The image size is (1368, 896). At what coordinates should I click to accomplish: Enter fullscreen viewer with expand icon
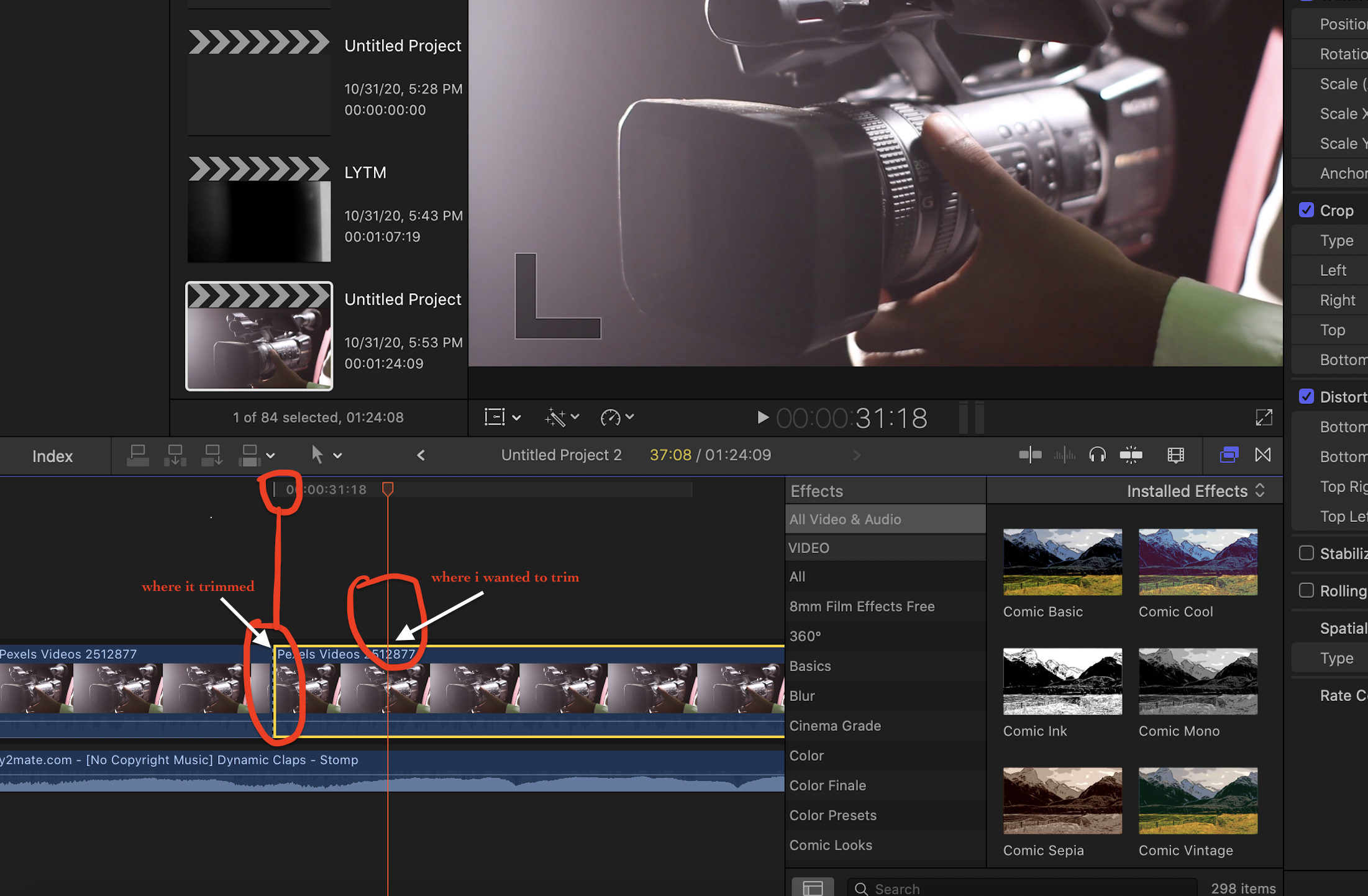click(1264, 418)
